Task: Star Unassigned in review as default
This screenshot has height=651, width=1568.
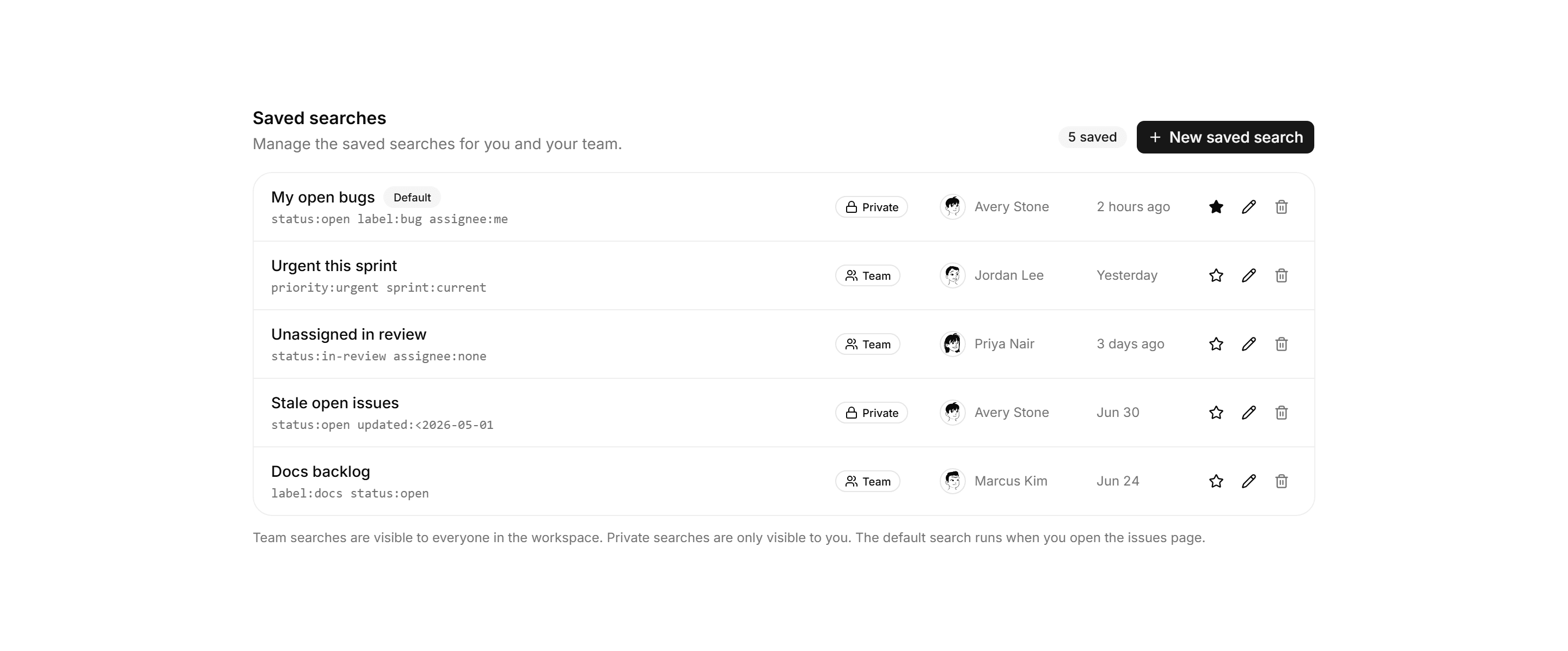Action: coord(1216,345)
